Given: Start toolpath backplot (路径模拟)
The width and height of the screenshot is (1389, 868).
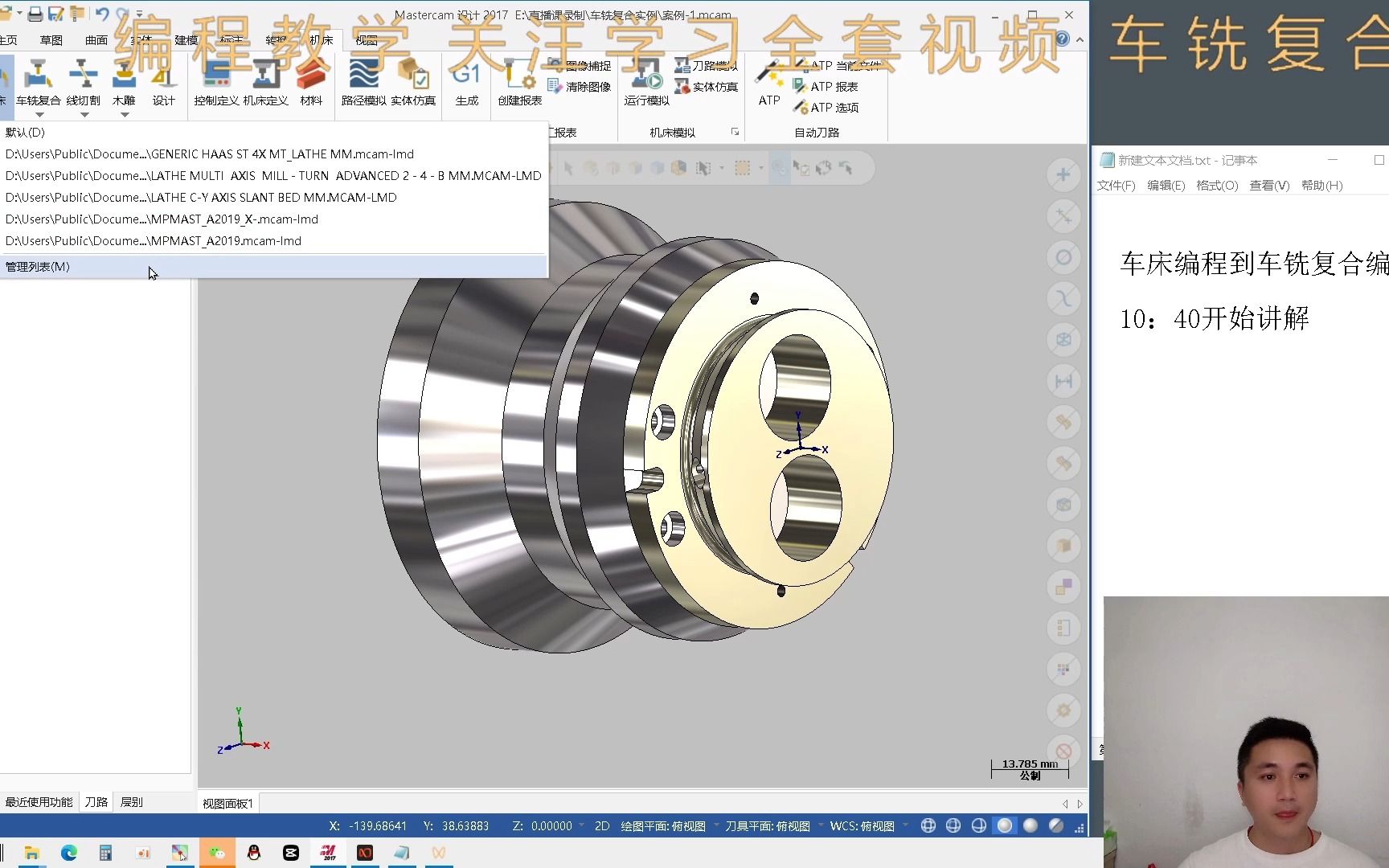Looking at the screenshot, I should [x=363, y=84].
